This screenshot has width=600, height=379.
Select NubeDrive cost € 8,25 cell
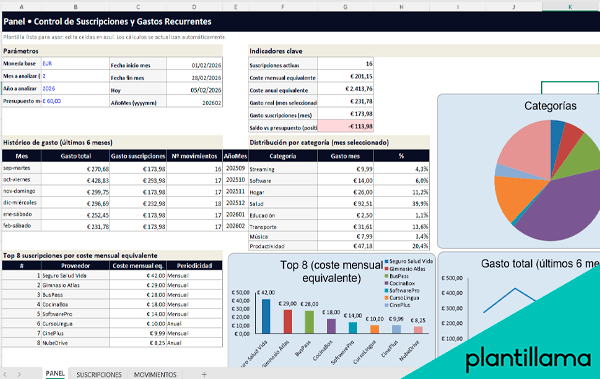click(138, 343)
